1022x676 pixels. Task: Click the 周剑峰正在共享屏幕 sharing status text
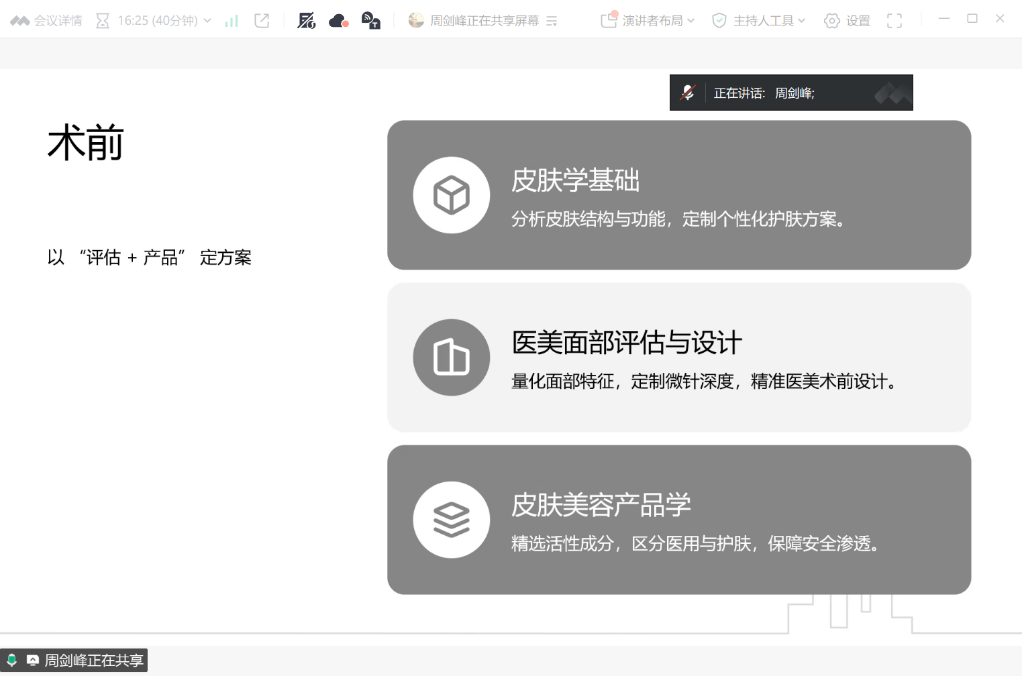tap(485, 20)
